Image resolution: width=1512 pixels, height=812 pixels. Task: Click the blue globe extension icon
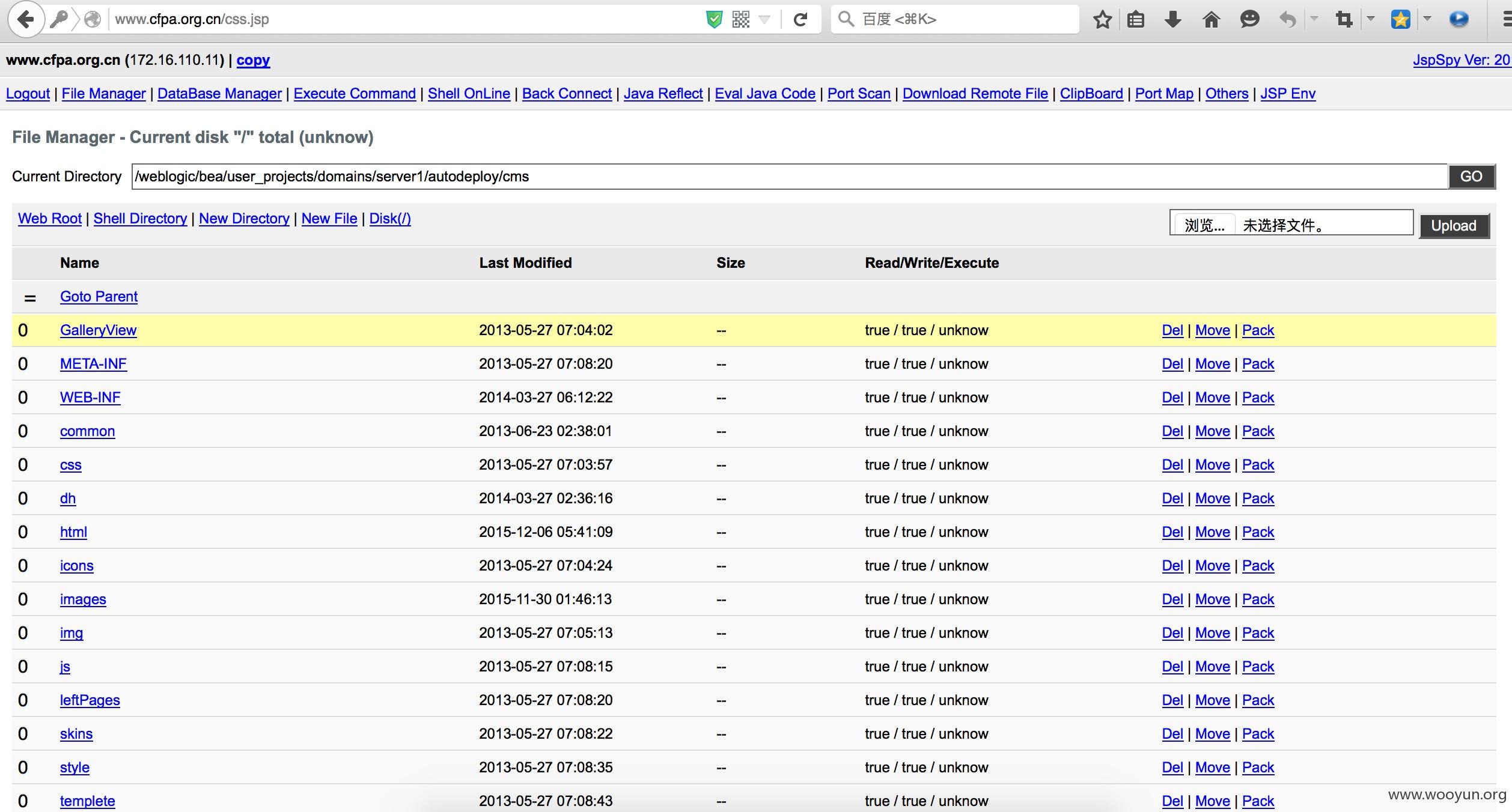pos(1459,20)
